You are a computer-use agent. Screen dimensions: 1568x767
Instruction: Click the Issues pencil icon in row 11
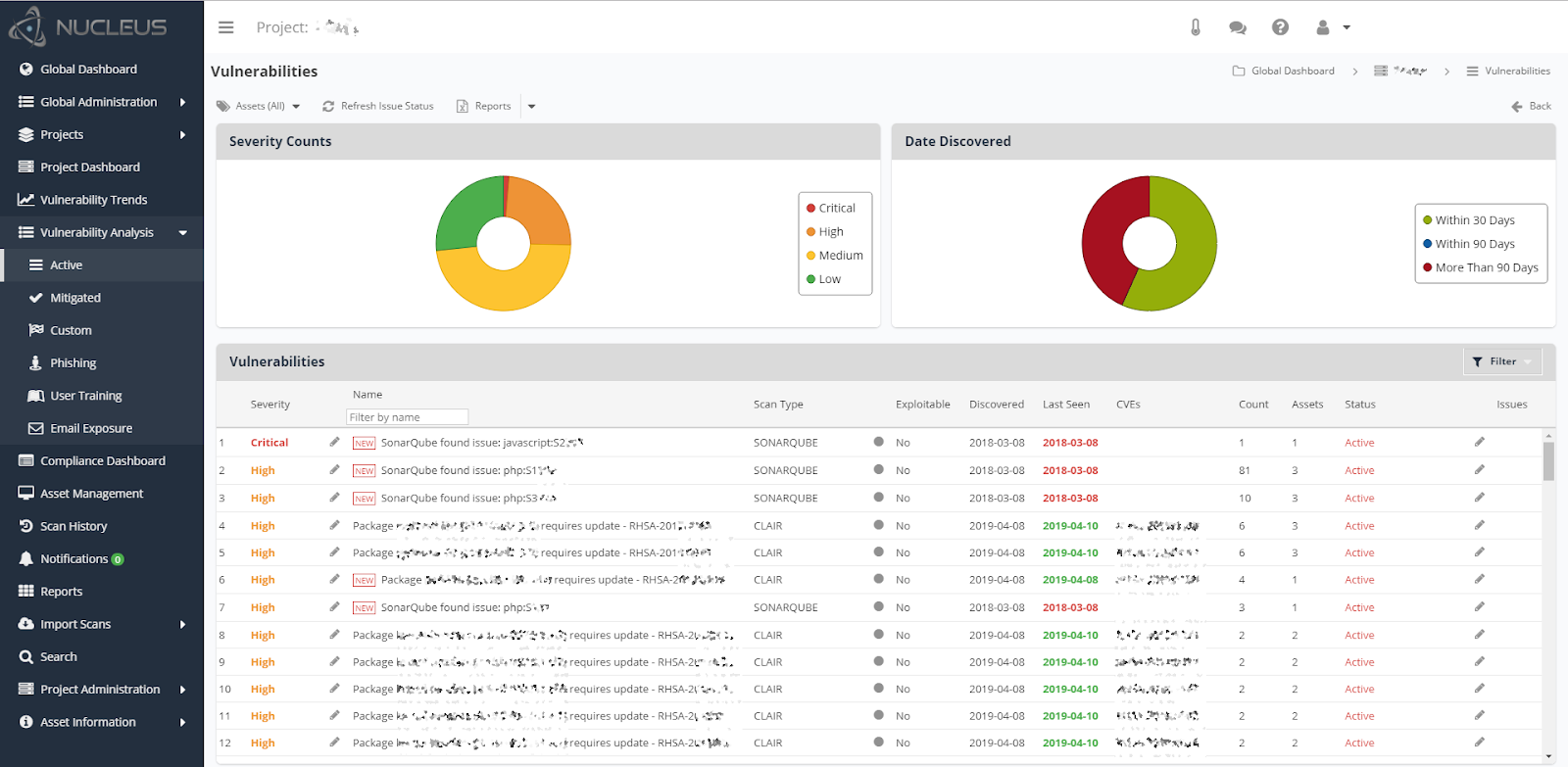click(x=1480, y=715)
